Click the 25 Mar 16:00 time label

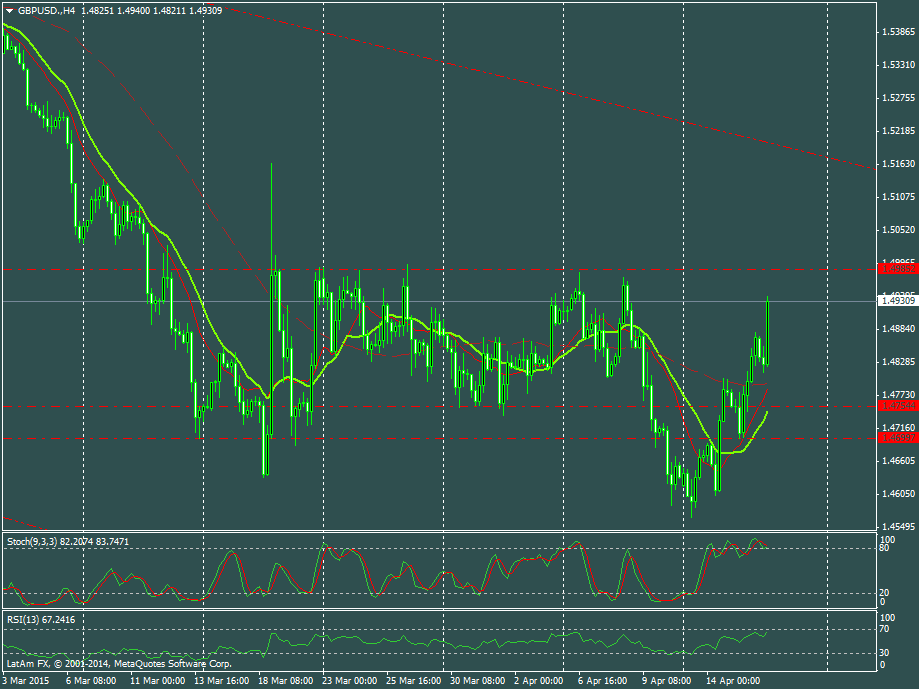(x=413, y=680)
